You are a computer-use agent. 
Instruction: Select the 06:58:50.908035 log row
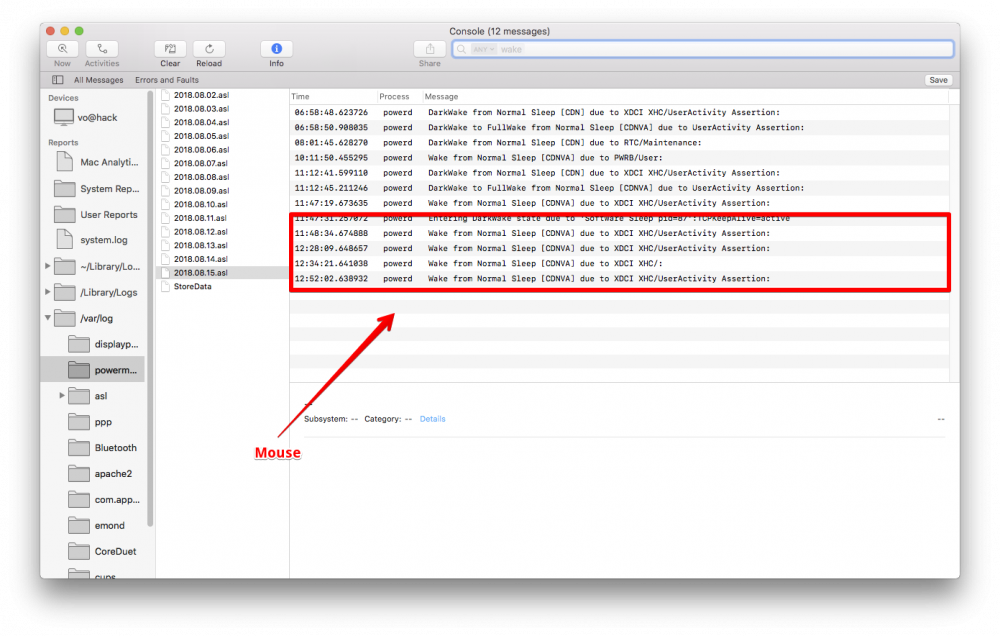click(x=619, y=128)
